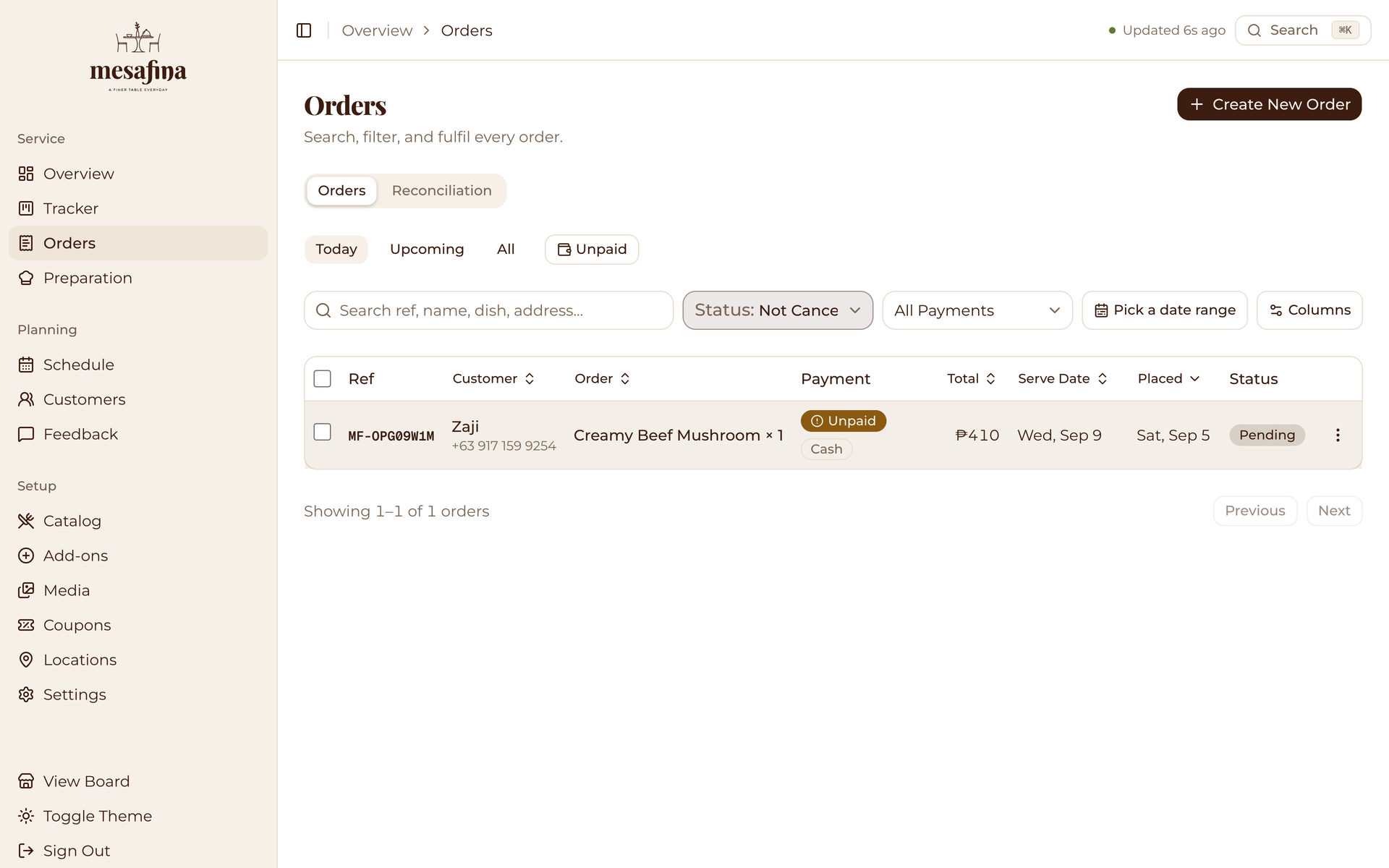Click the Previous page button
Image resolution: width=1389 pixels, height=868 pixels.
tap(1255, 511)
